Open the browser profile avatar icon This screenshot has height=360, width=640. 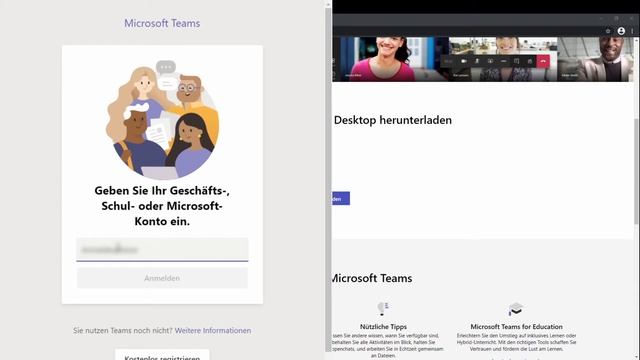621,31
